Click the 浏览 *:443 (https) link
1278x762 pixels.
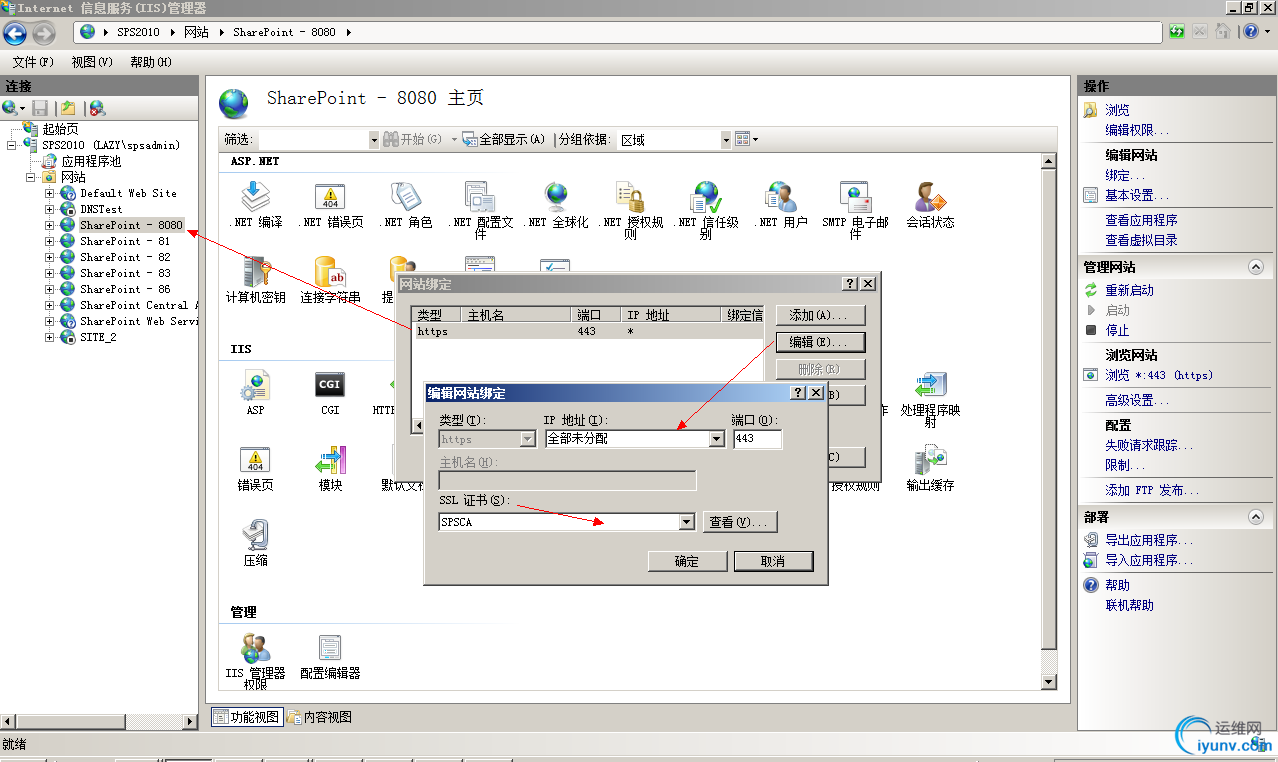point(1159,375)
